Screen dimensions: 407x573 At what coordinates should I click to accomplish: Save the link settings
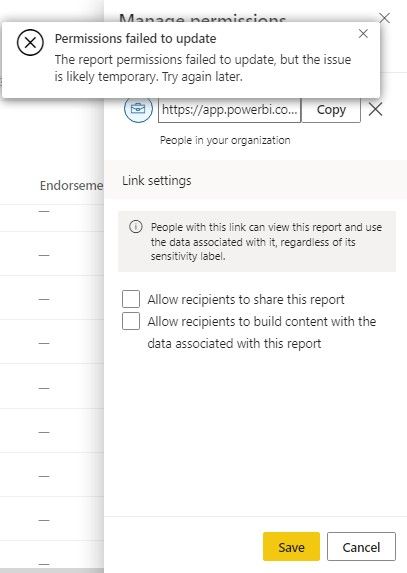point(291,547)
